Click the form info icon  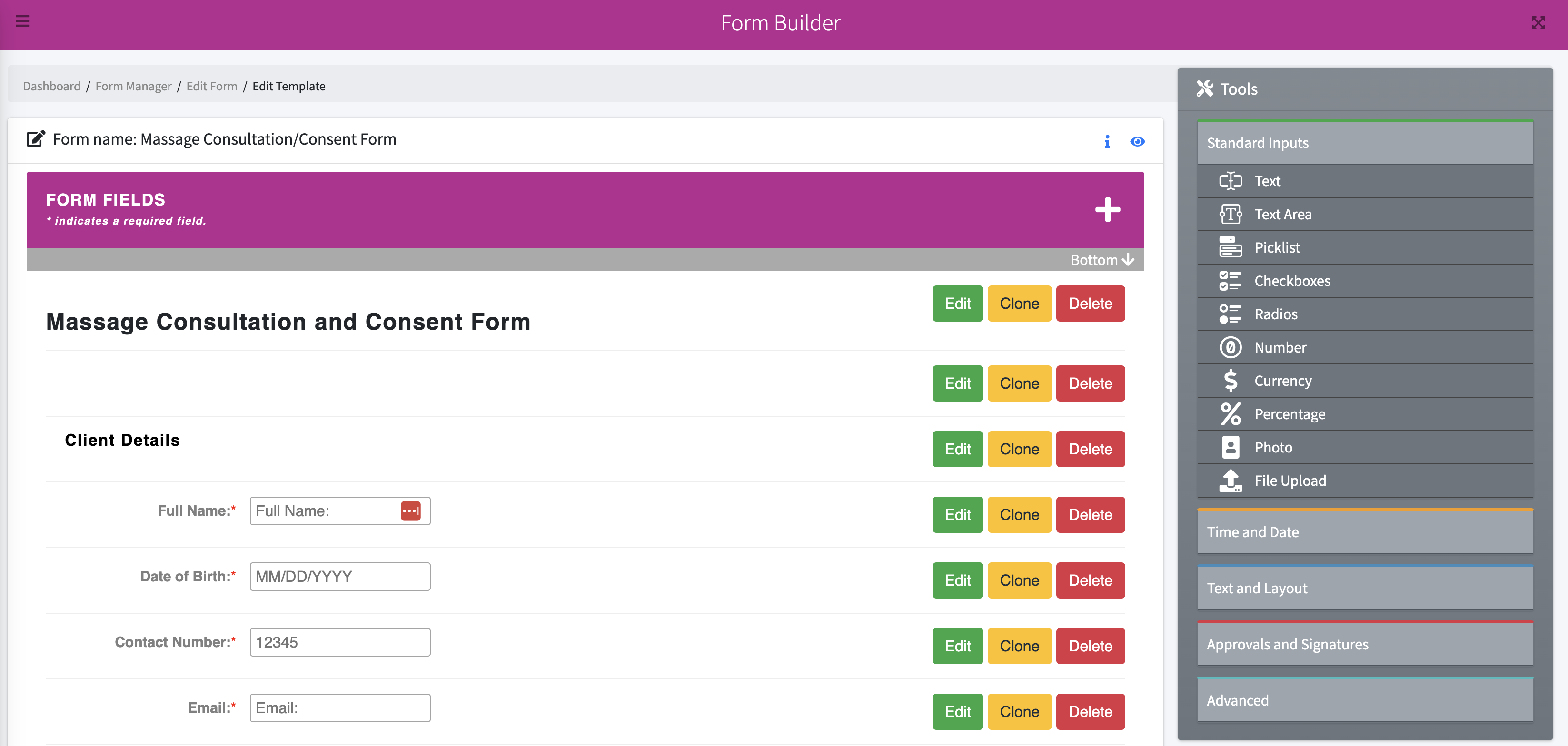tap(1107, 141)
